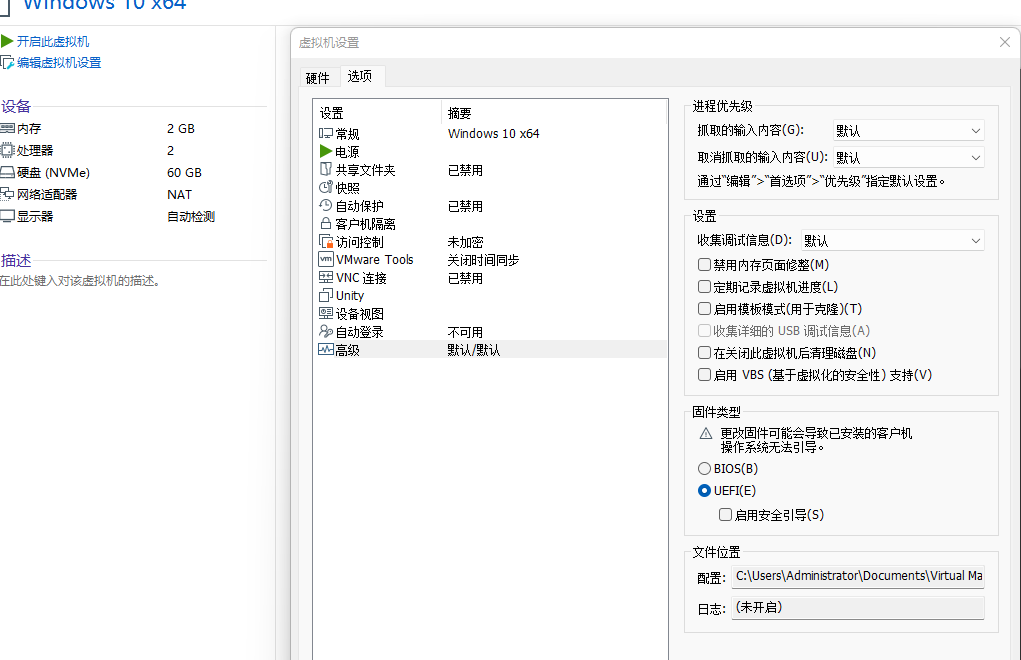The image size is (1021, 660).
Task: Open 编辑虚拟机设置
Action: pos(60,62)
